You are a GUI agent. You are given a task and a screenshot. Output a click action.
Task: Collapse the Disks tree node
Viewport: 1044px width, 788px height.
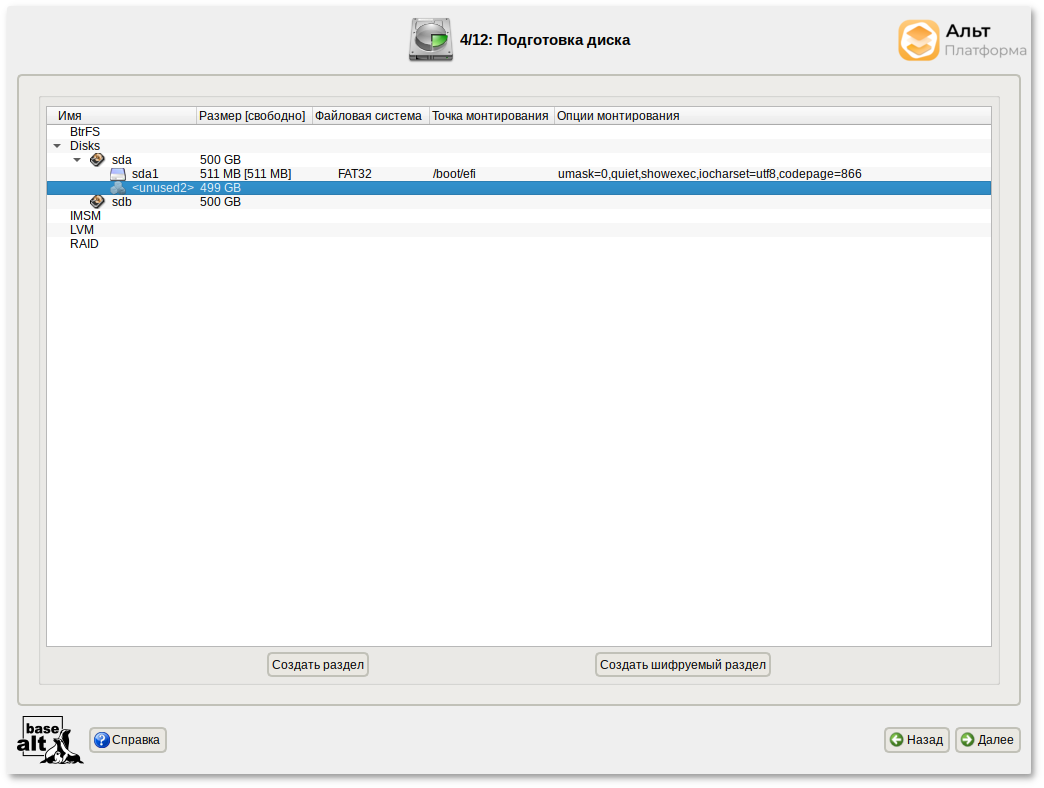(x=57, y=146)
